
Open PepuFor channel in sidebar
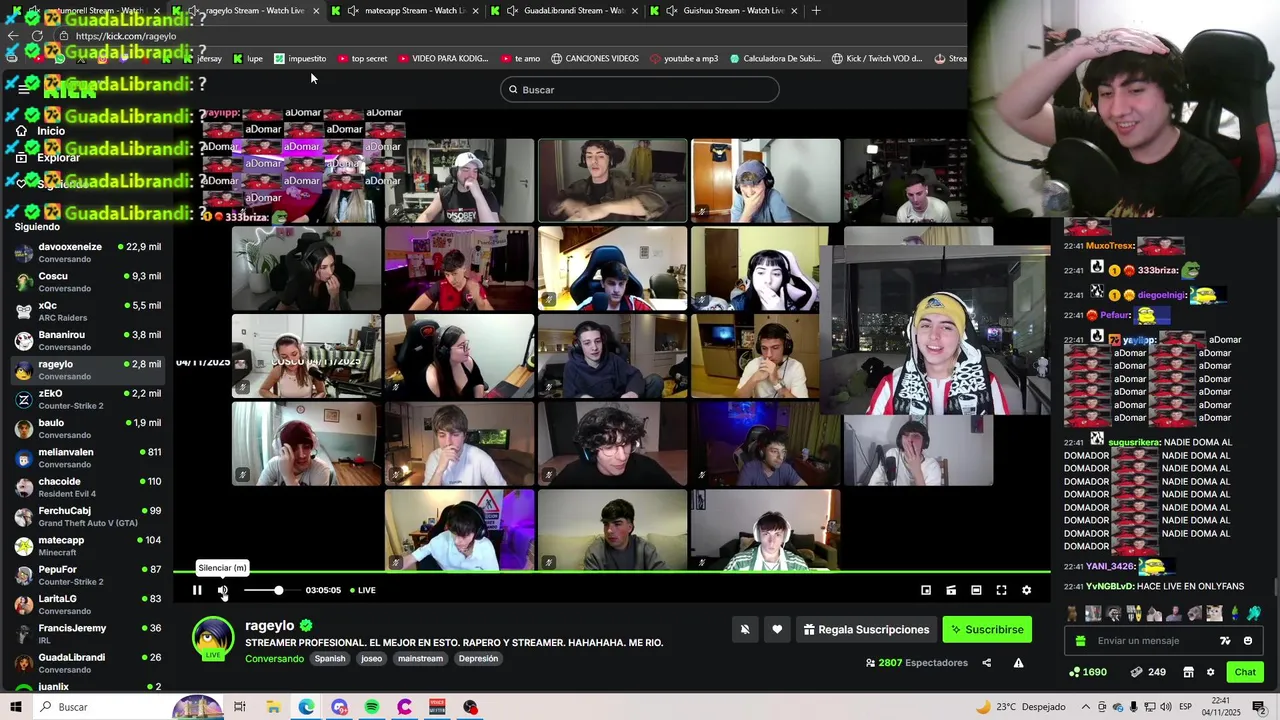click(x=87, y=575)
